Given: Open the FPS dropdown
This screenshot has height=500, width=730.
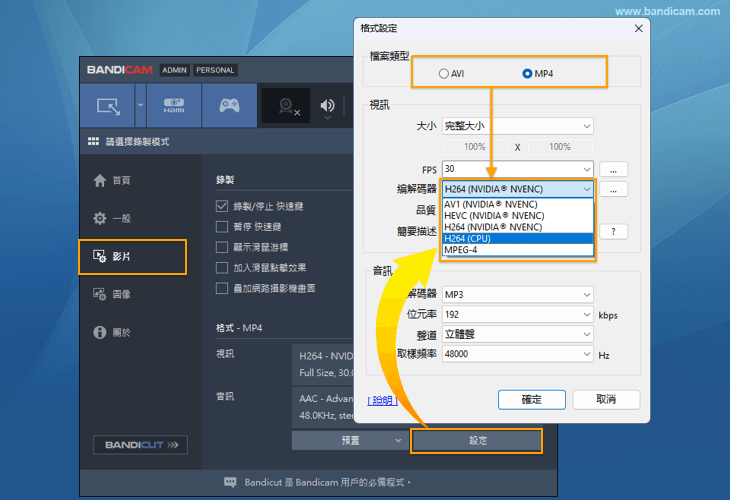Looking at the screenshot, I should [x=518, y=169].
